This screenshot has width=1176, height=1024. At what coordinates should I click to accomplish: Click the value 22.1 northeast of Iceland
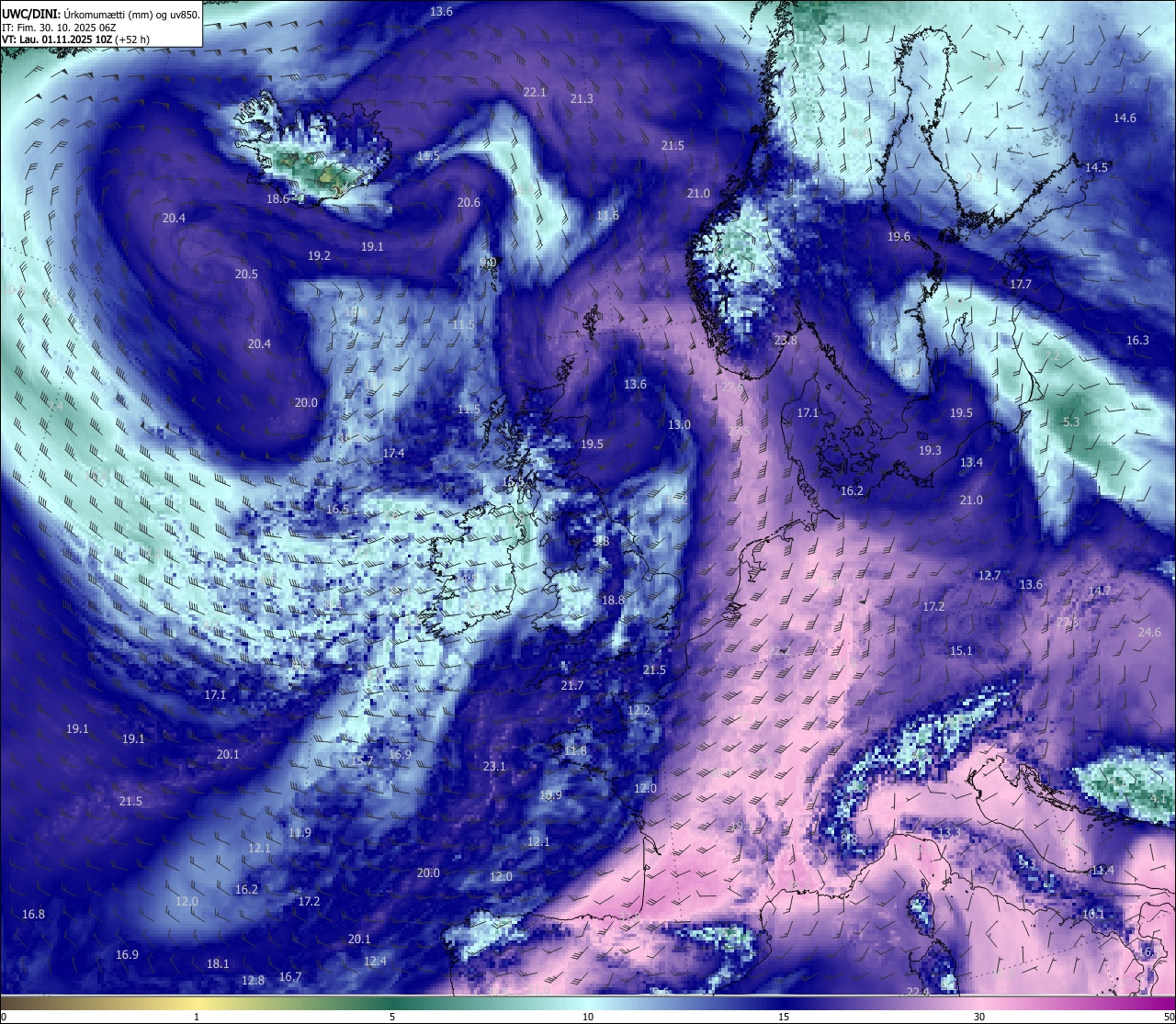[x=535, y=92]
